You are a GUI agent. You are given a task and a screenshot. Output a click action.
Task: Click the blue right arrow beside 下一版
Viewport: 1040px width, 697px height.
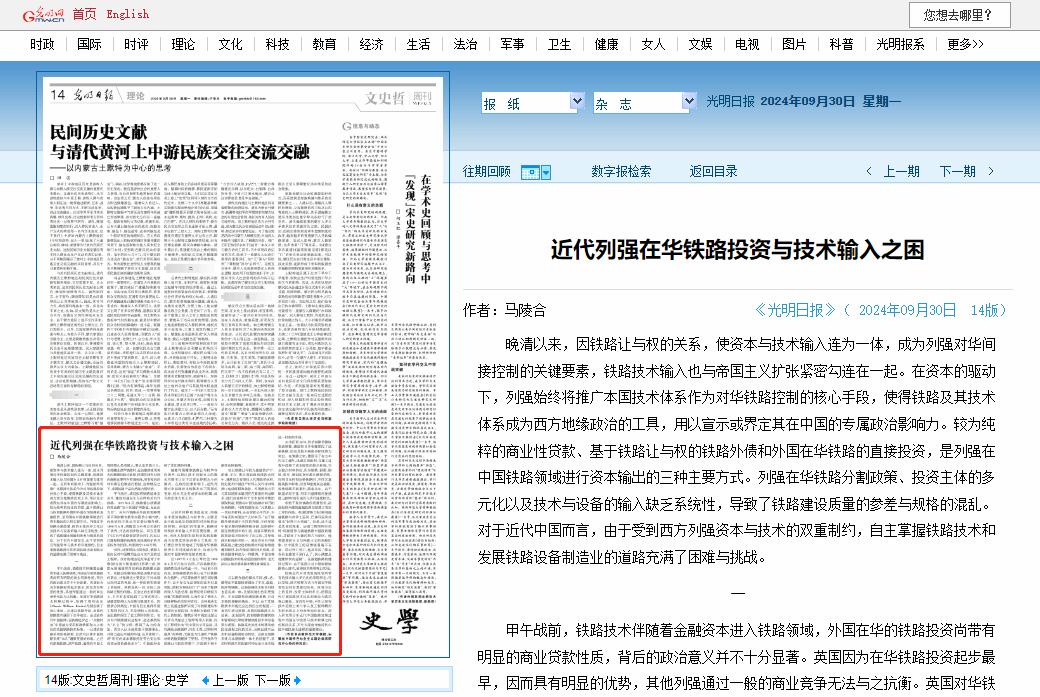(297, 680)
